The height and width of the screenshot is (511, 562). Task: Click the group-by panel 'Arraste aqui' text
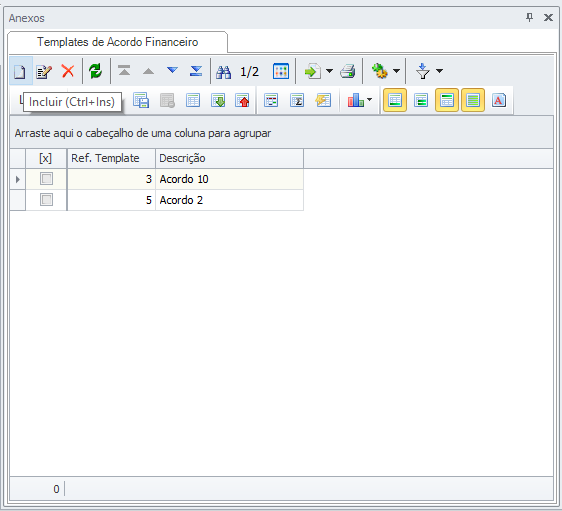click(x=143, y=133)
